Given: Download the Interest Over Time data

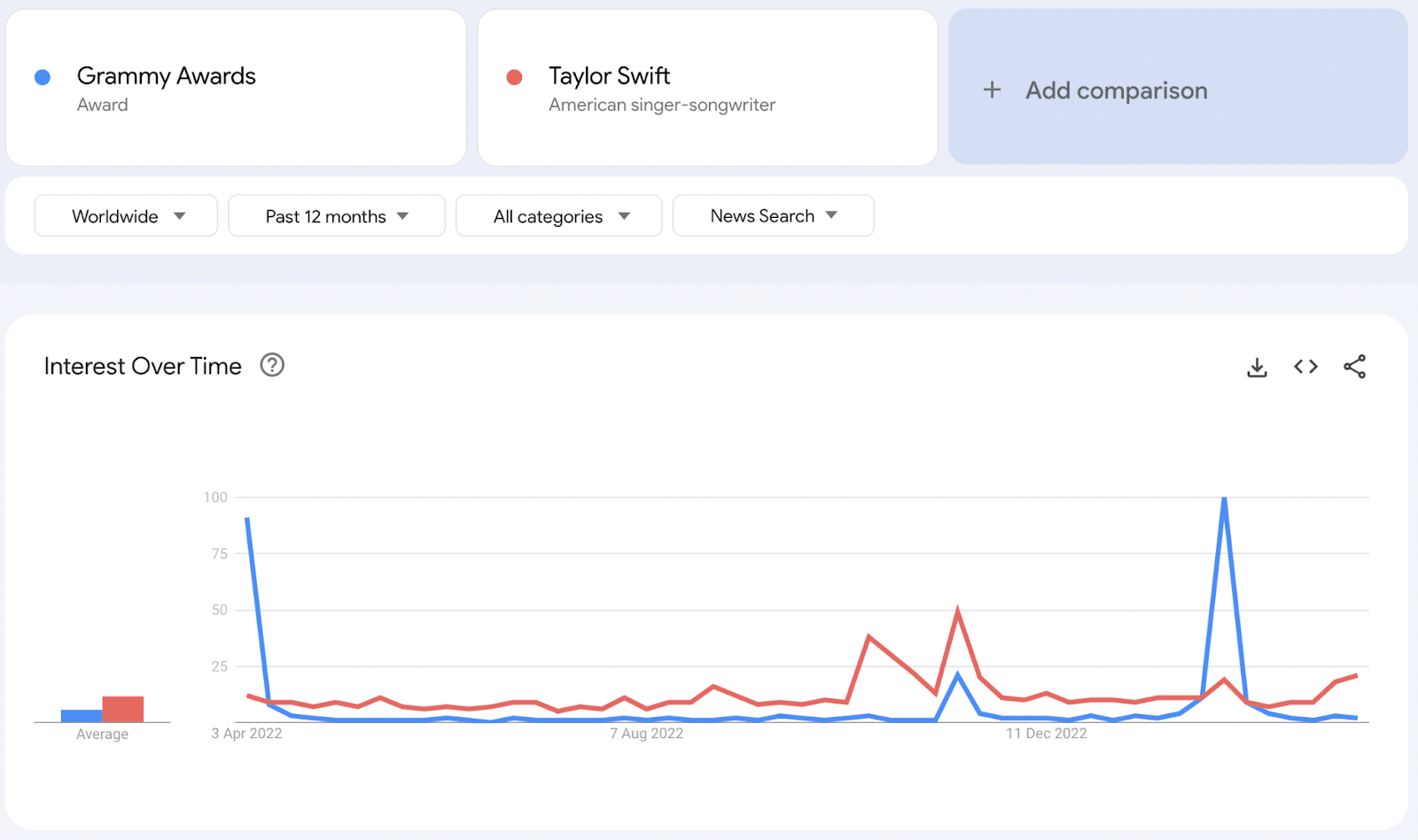Looking at the screenshot, I should click(1257, 367).
